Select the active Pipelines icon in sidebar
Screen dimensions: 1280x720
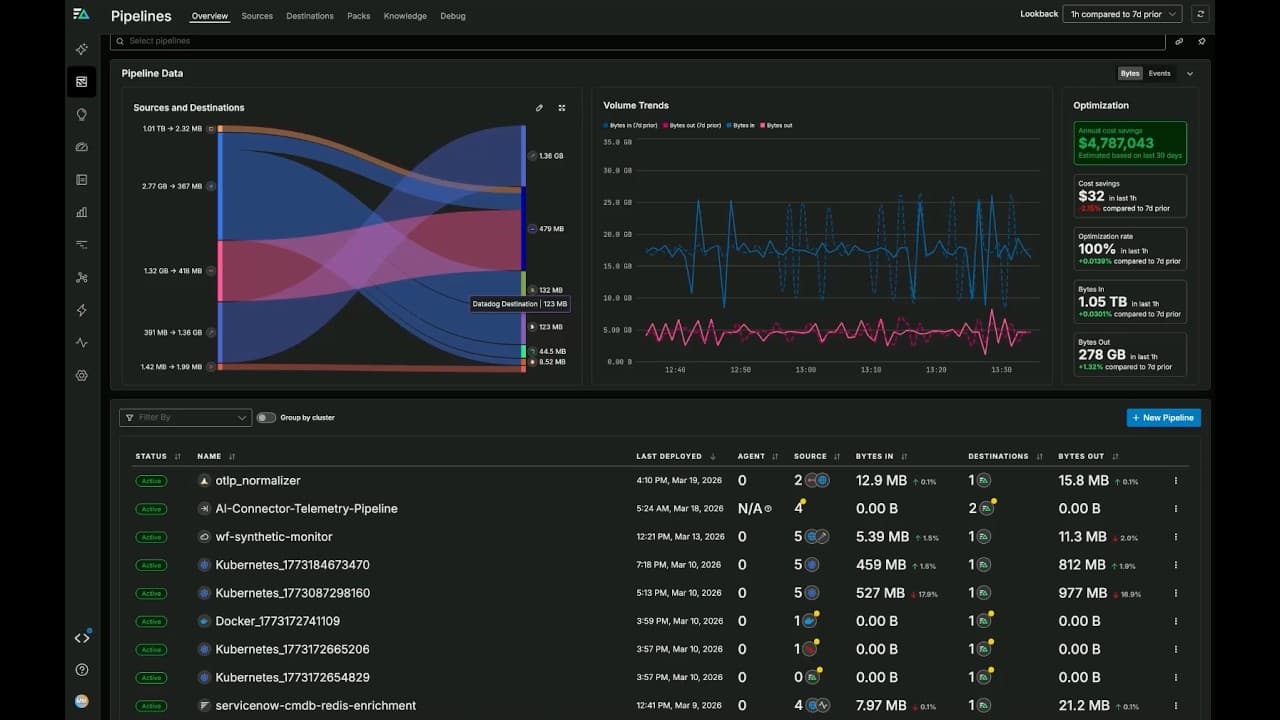click(x=82, y=81)
